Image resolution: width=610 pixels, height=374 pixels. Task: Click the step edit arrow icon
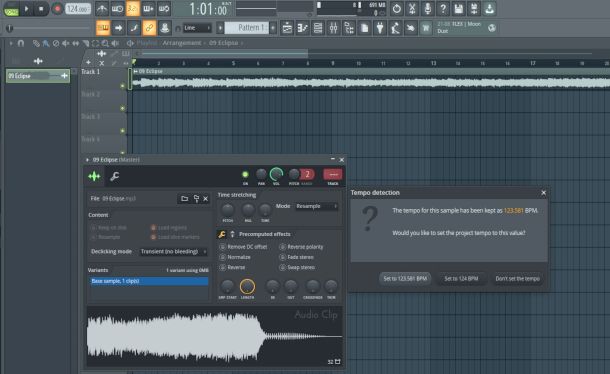tap(118, 28)
